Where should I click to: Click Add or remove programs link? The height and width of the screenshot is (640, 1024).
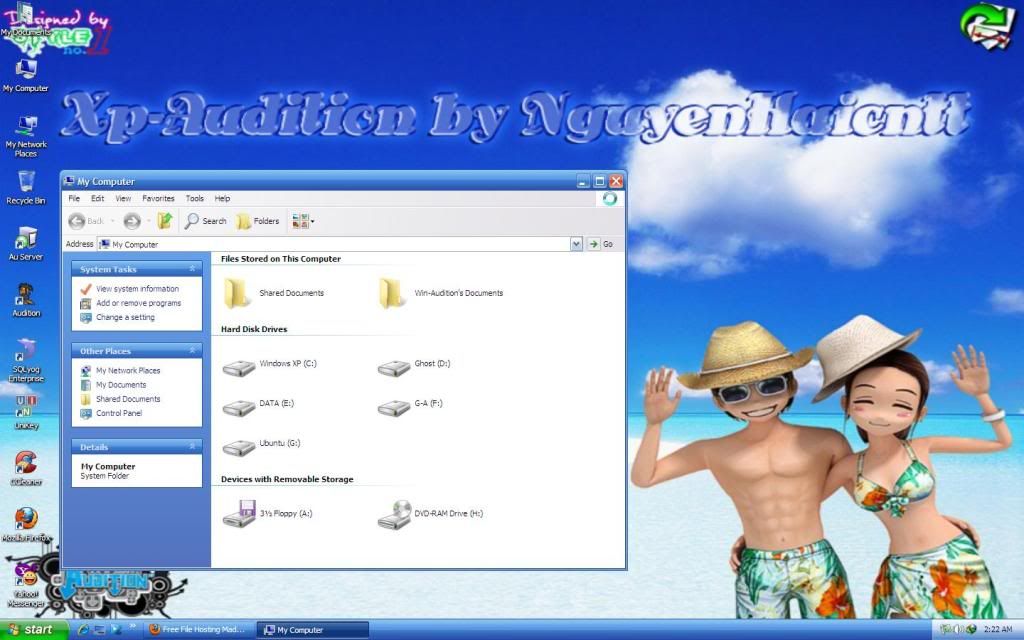131,303
